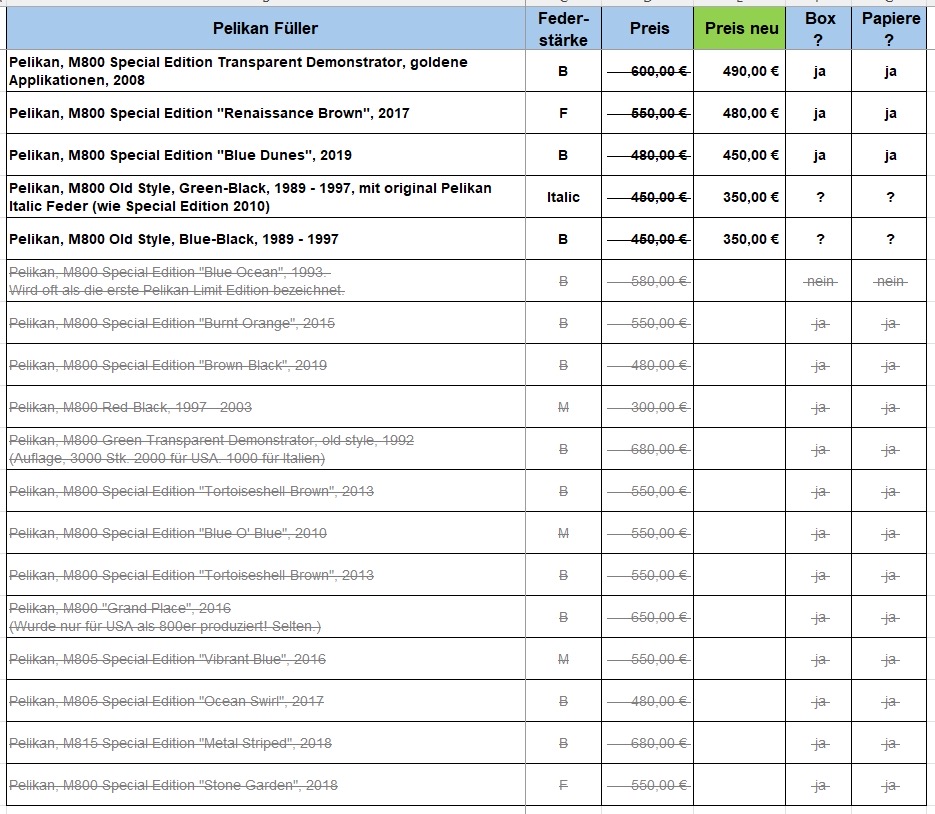This screenshot has width=935, height=814.
Task: Click the struck-through 'Blue Ocean' 1993 cell
Action: pyautogui.click(x=266, y=281)
